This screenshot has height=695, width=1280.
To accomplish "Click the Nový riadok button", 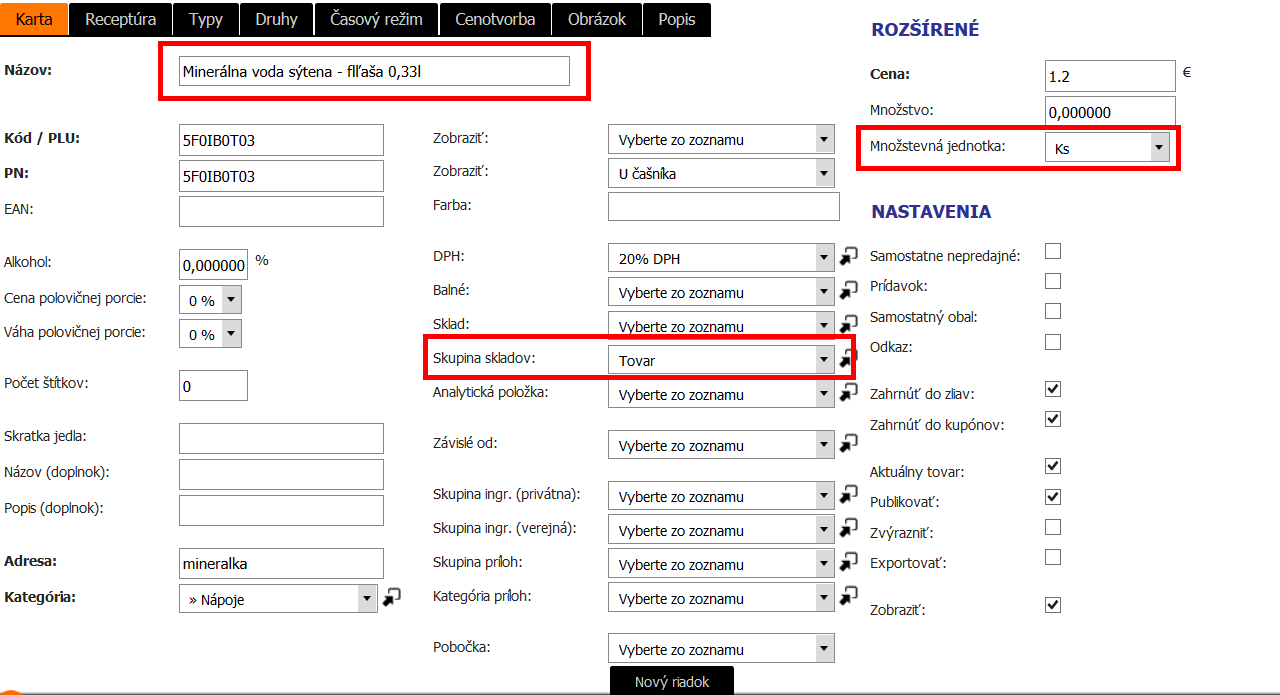I will (x=672, y=681).
